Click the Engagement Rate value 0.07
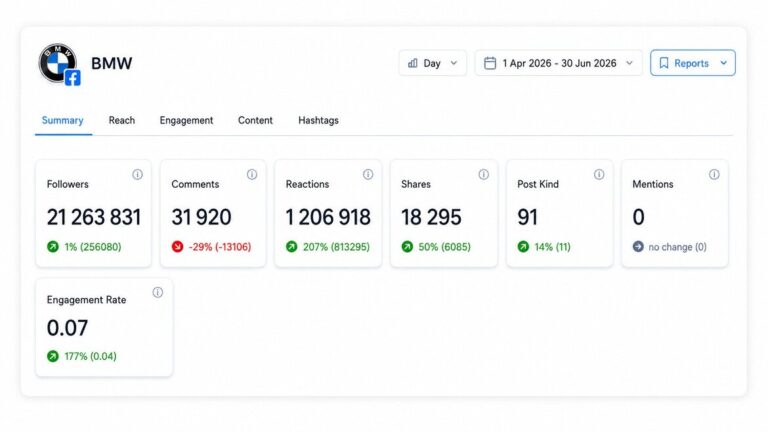This screenshot has height=432, width=768. click(68, 328)
